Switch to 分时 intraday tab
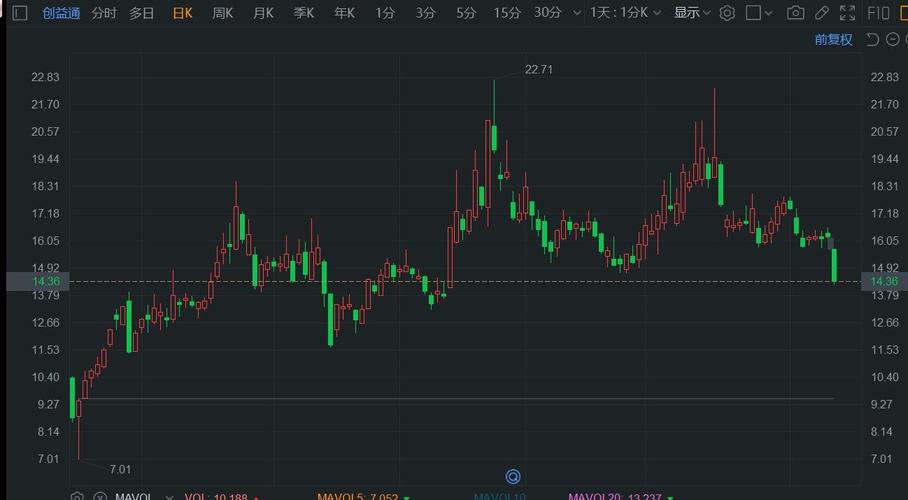The width and height of the screenshot is (908, 500). pos(103,13)
